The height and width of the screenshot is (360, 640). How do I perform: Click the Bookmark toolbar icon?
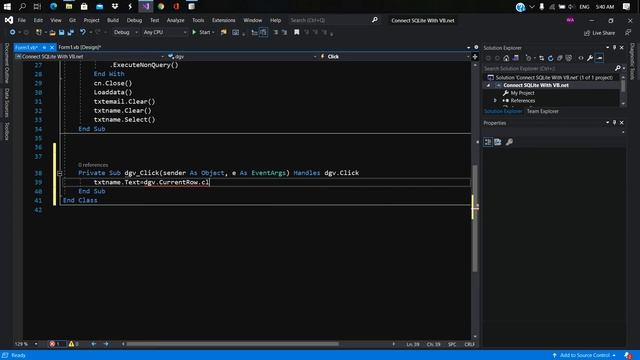[297, 32]
